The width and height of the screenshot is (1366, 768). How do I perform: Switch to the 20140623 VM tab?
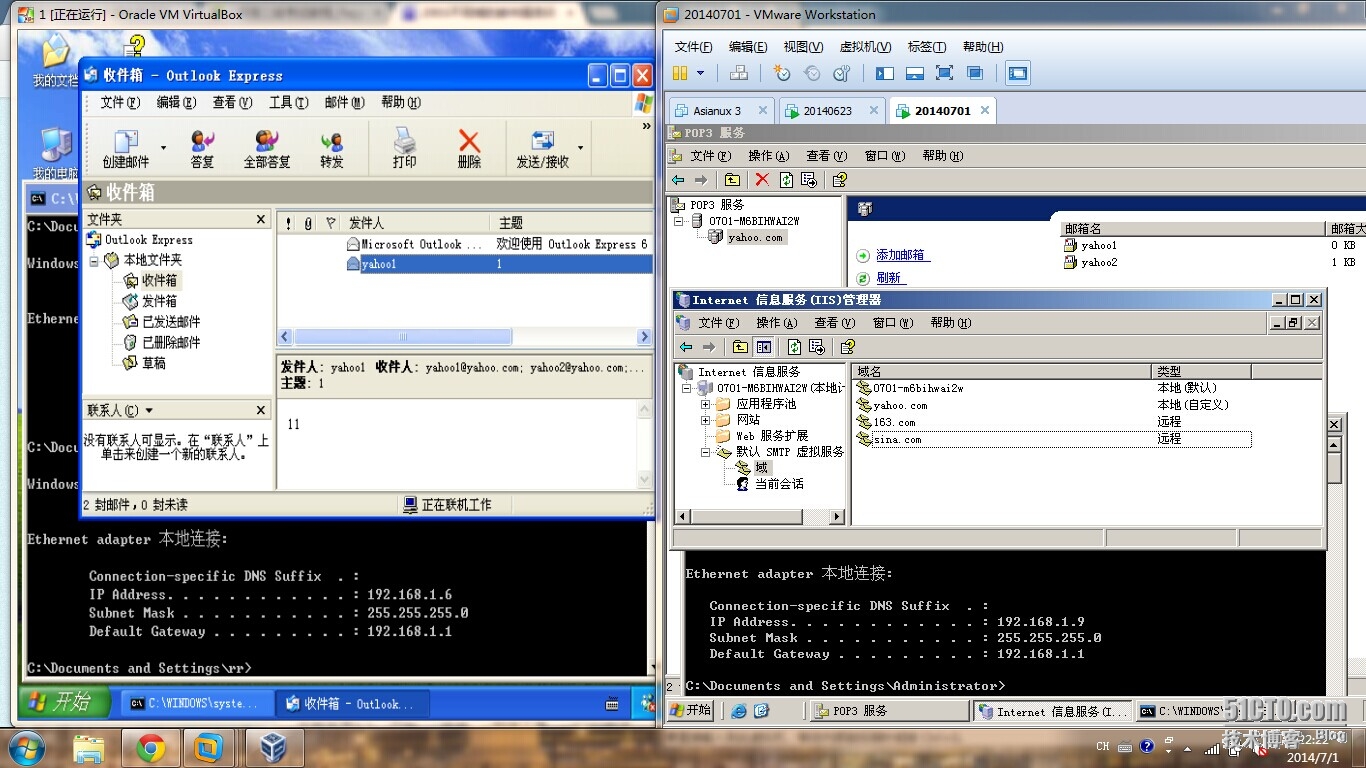coord(829,111)
